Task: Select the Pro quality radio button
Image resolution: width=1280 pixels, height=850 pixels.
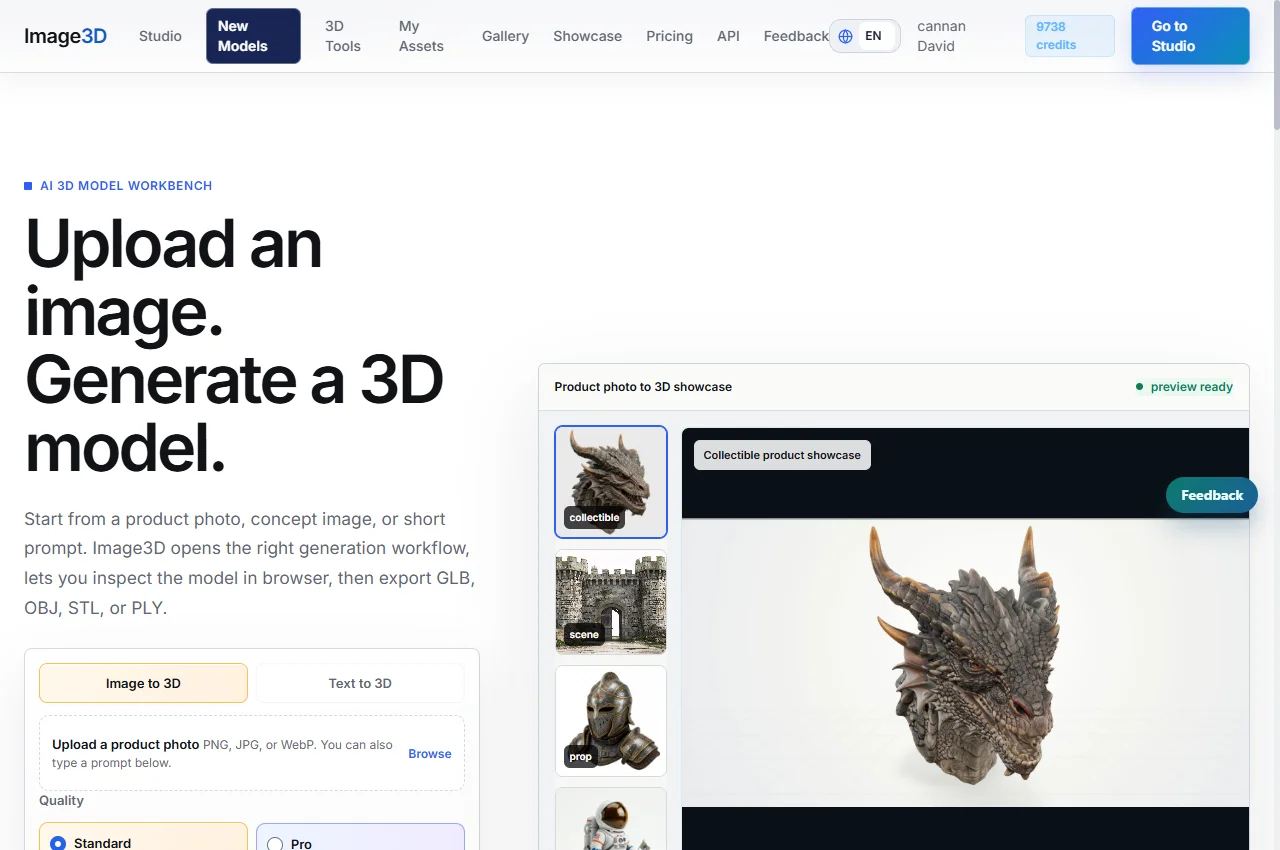Action: tap(275, 844)
